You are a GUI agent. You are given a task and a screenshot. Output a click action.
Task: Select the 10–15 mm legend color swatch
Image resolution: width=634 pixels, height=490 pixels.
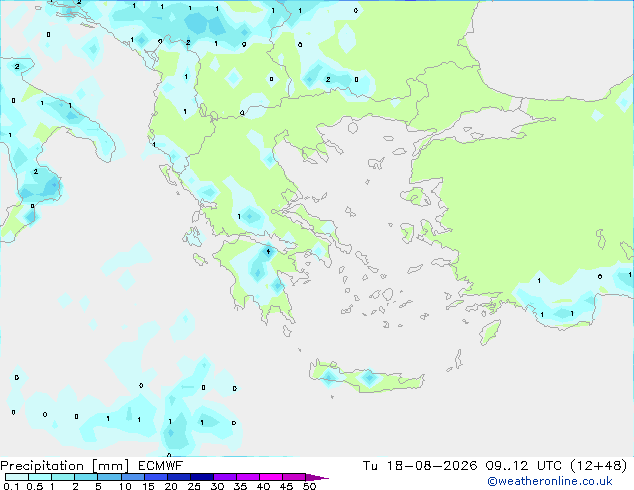132,477
